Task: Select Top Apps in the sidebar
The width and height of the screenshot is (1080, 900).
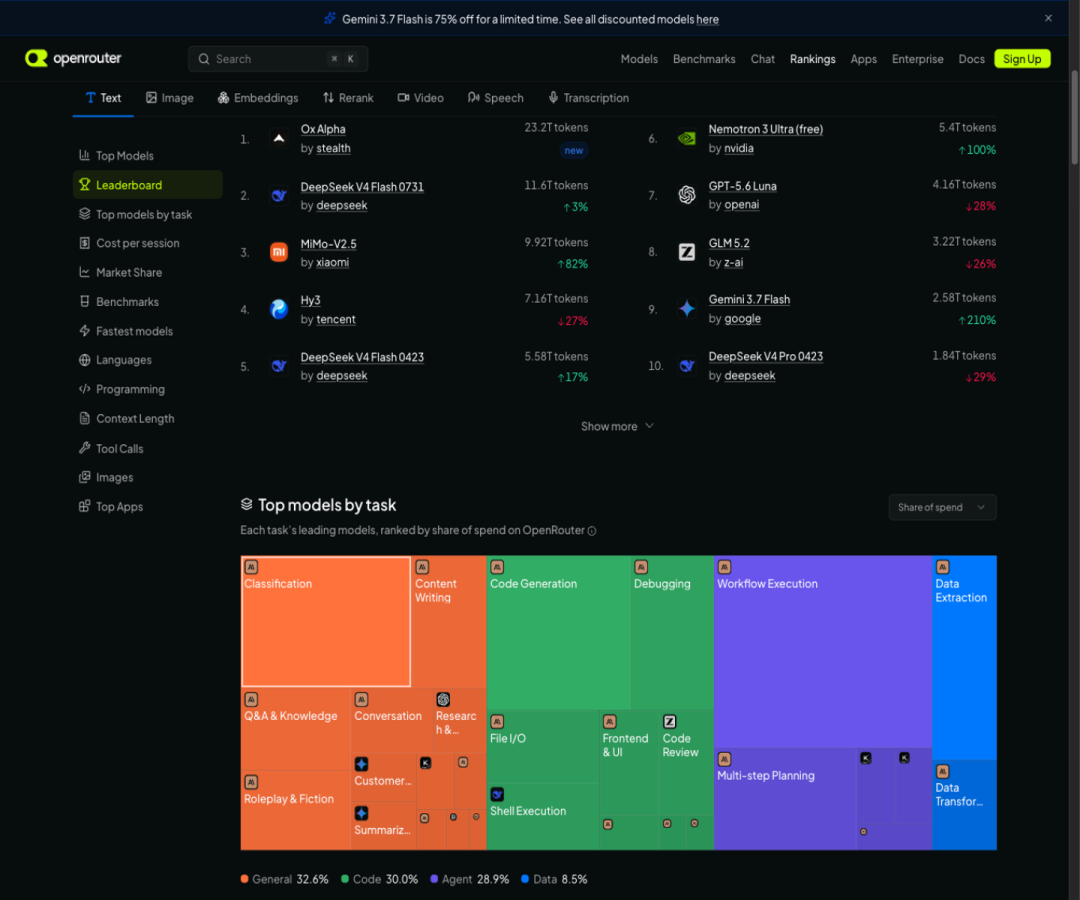Action: [147, 507]
